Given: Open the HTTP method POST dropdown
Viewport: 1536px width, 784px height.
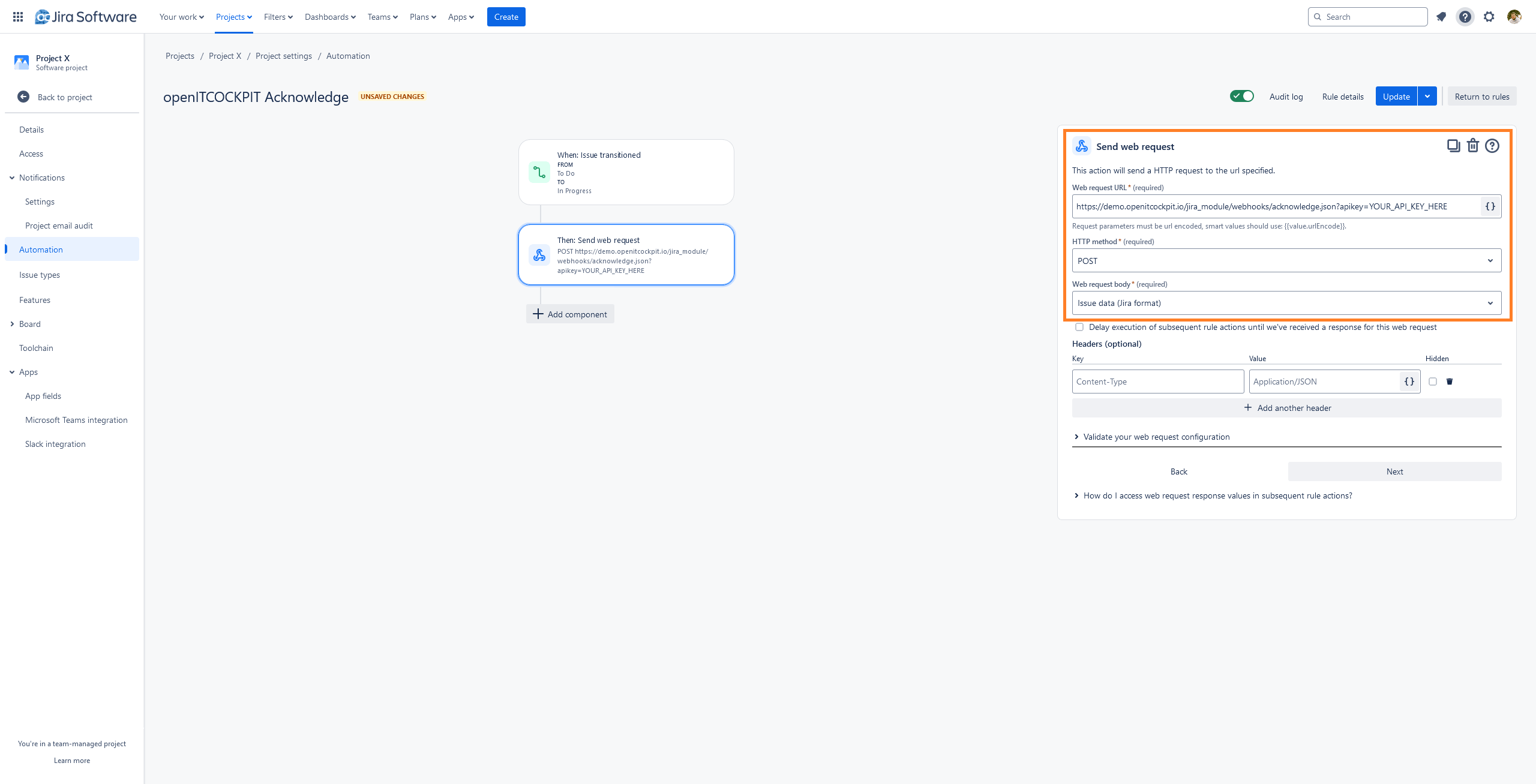Looking at the screenshot, I should (x=1286, y=260).
